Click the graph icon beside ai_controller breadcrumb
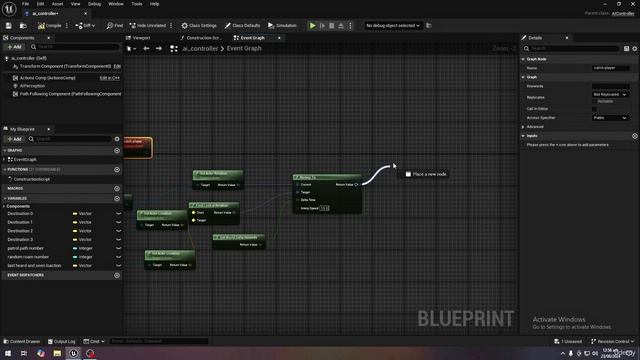The image size is (640, 360). (174, 49)
